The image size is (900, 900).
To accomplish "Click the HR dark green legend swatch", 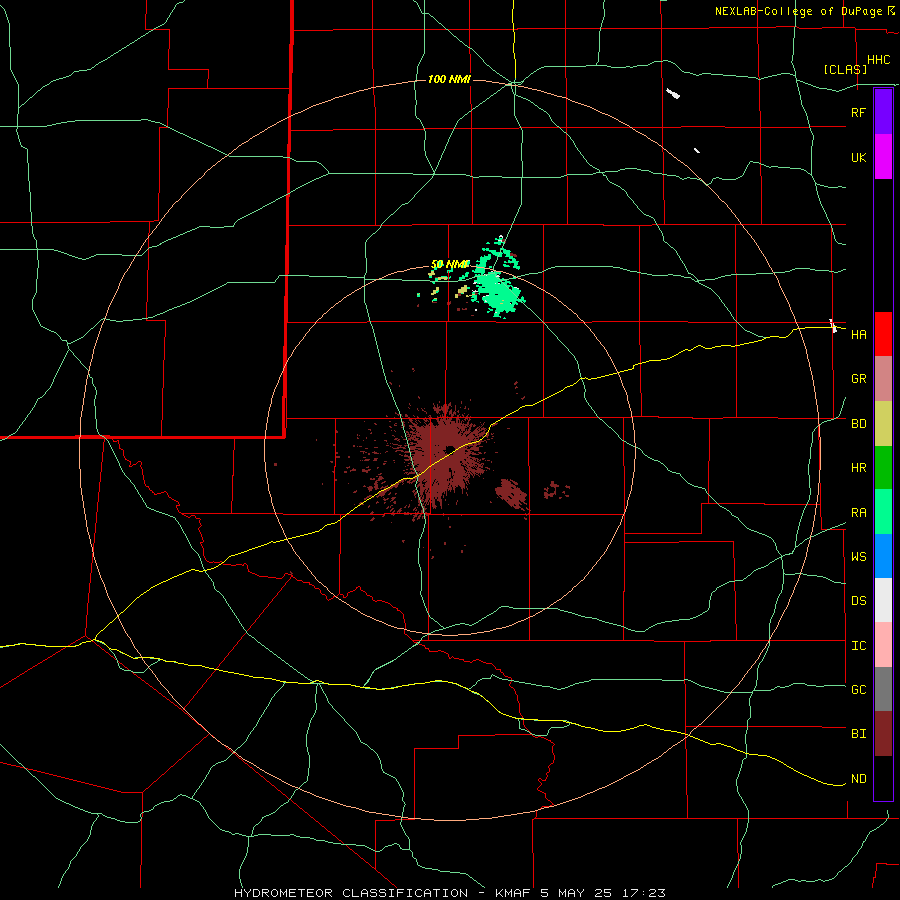I will click(x=883, y=468).
